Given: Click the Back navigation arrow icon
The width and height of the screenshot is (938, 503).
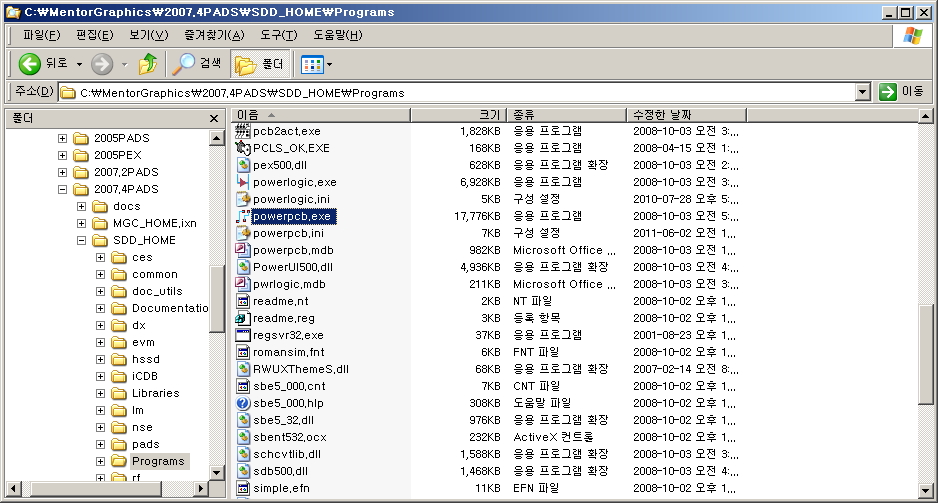Looking at the screenshot, I should 29,63.
